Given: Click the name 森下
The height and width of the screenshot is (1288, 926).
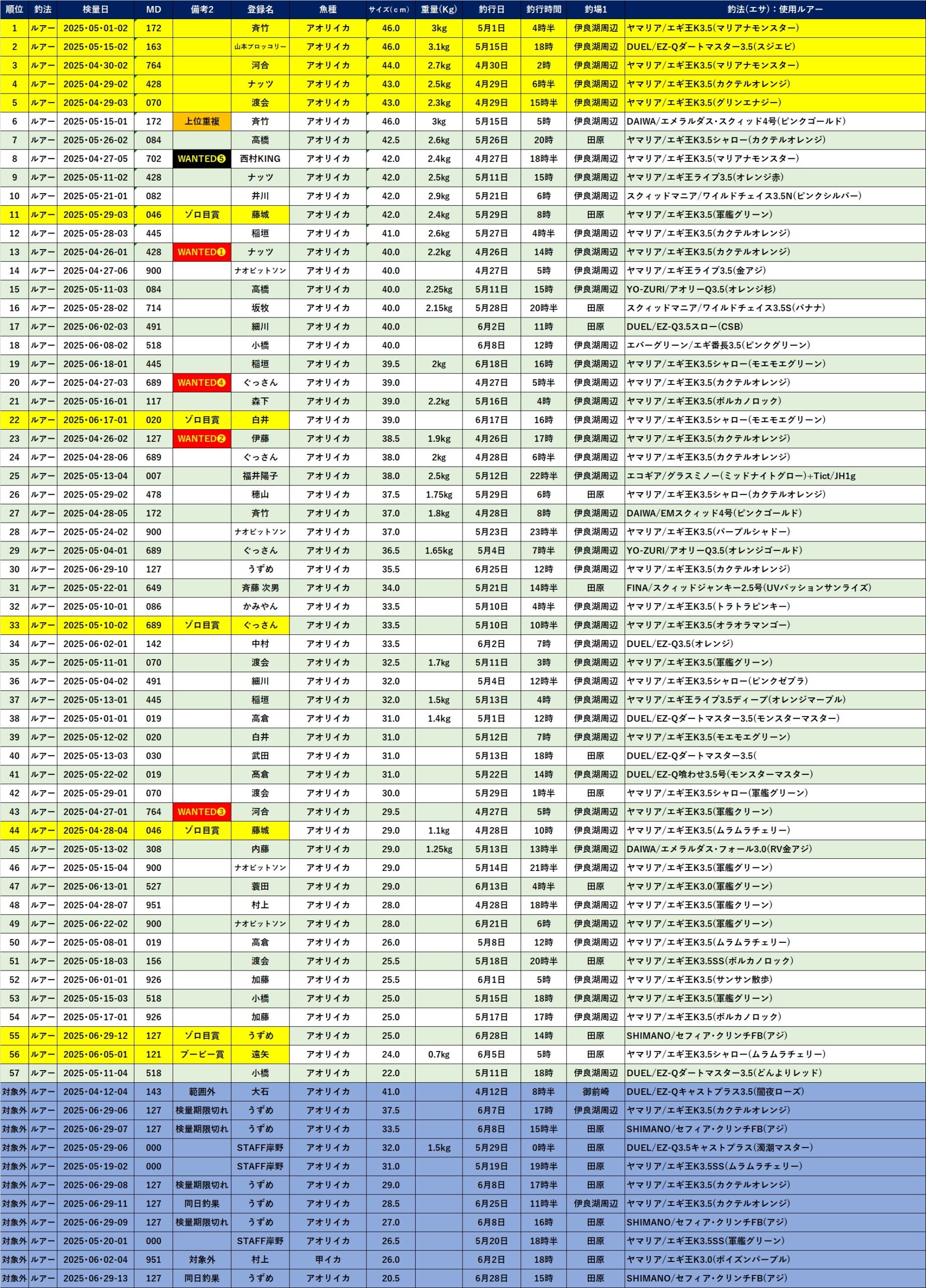Looking at the screenshot, I should 260,401.
